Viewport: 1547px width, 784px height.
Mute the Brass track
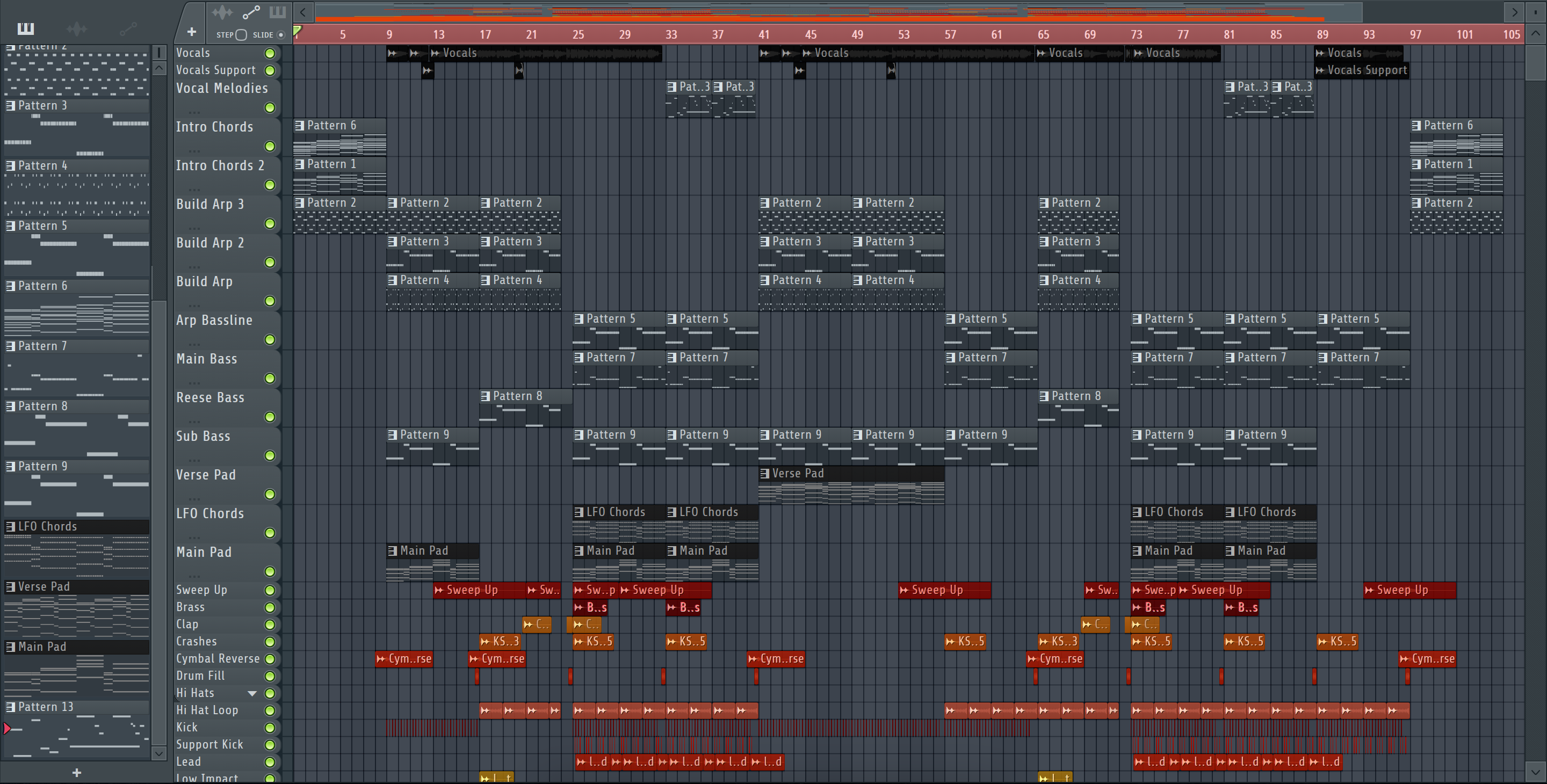[x=270, y=607]
